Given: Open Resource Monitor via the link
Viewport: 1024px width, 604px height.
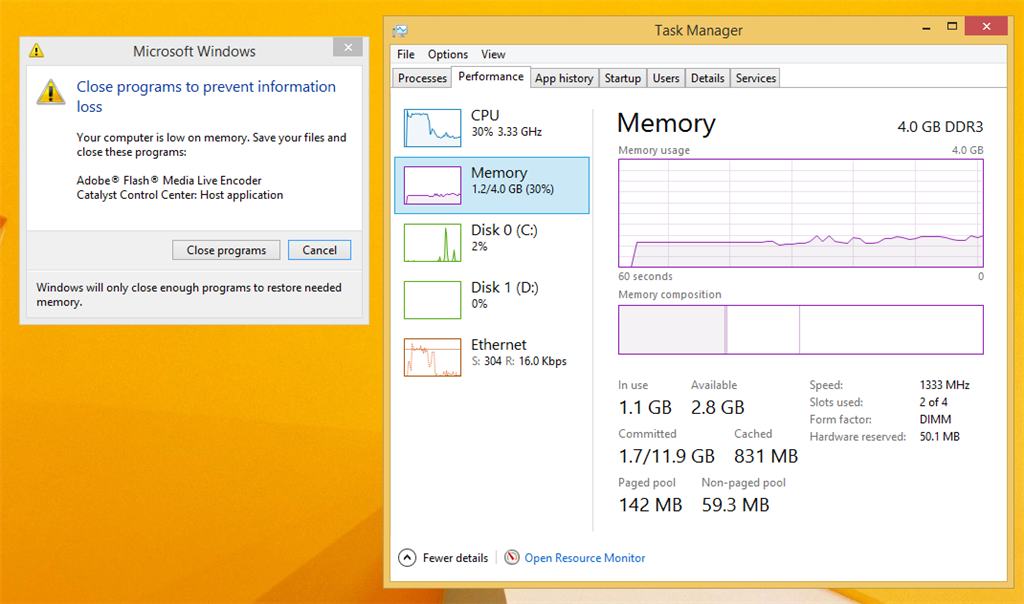Looking at the screenshot, I should pyautogui.click(x=584, y=558).
